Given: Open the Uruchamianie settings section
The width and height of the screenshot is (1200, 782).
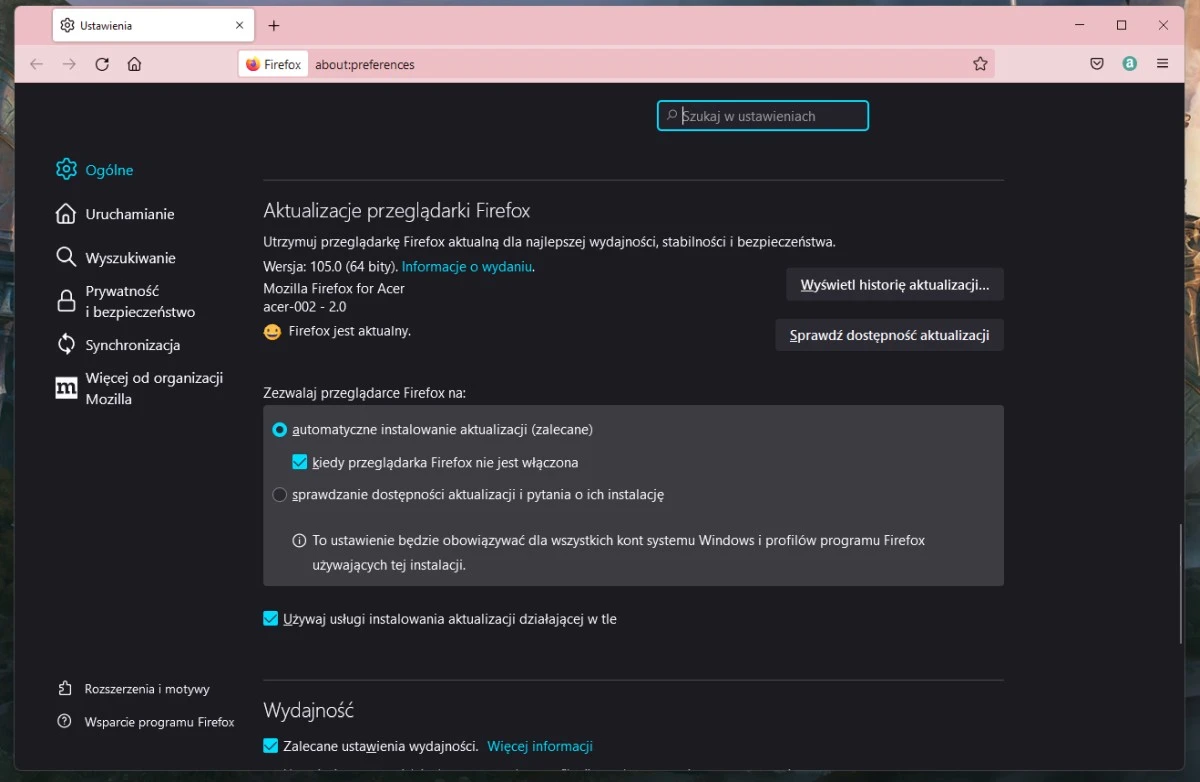Looking at the screenshot, I should pyautogui.click(x=128, y=213).
